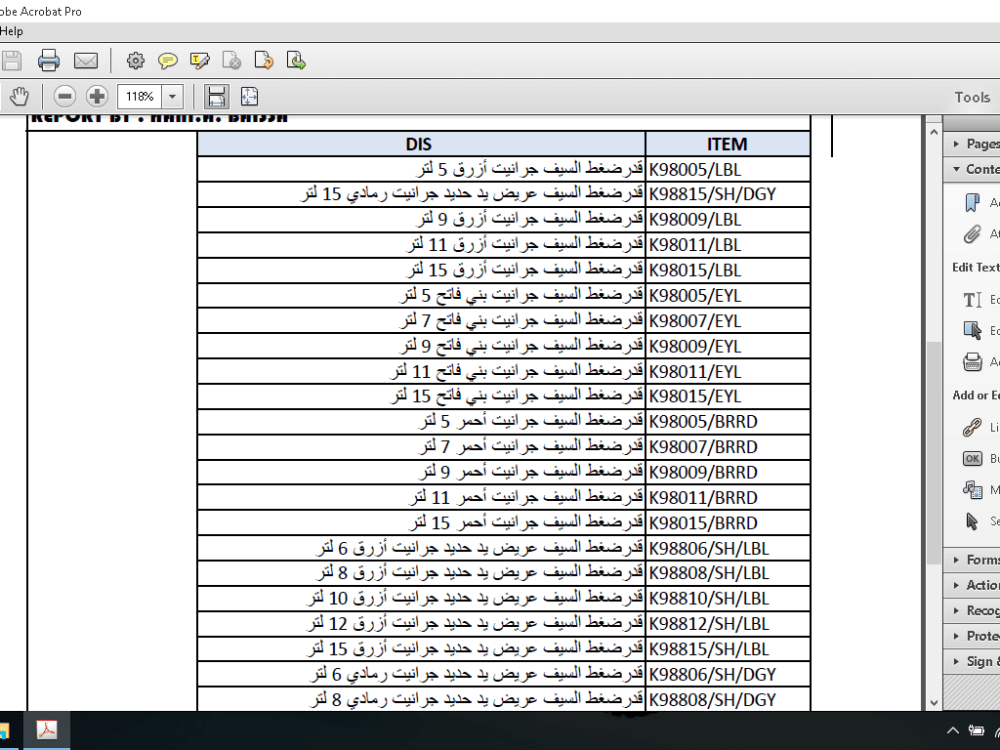Click cell K98009/EYL
Viewport: 1000px width, 750px height.
click(x=728, y=346)
